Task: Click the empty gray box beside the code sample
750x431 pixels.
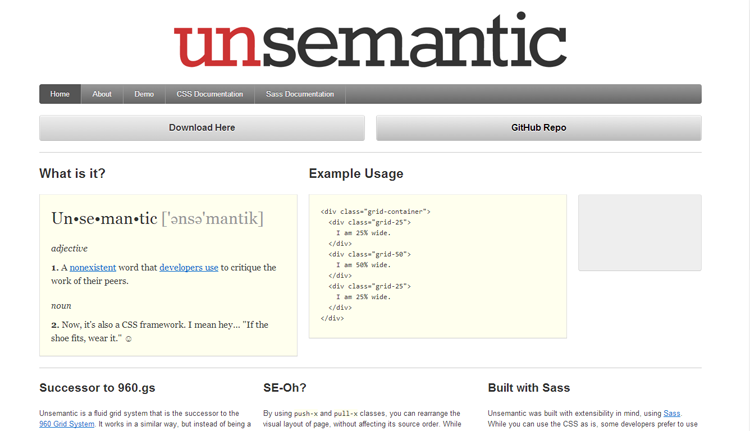Action: (x=640, y=232)
